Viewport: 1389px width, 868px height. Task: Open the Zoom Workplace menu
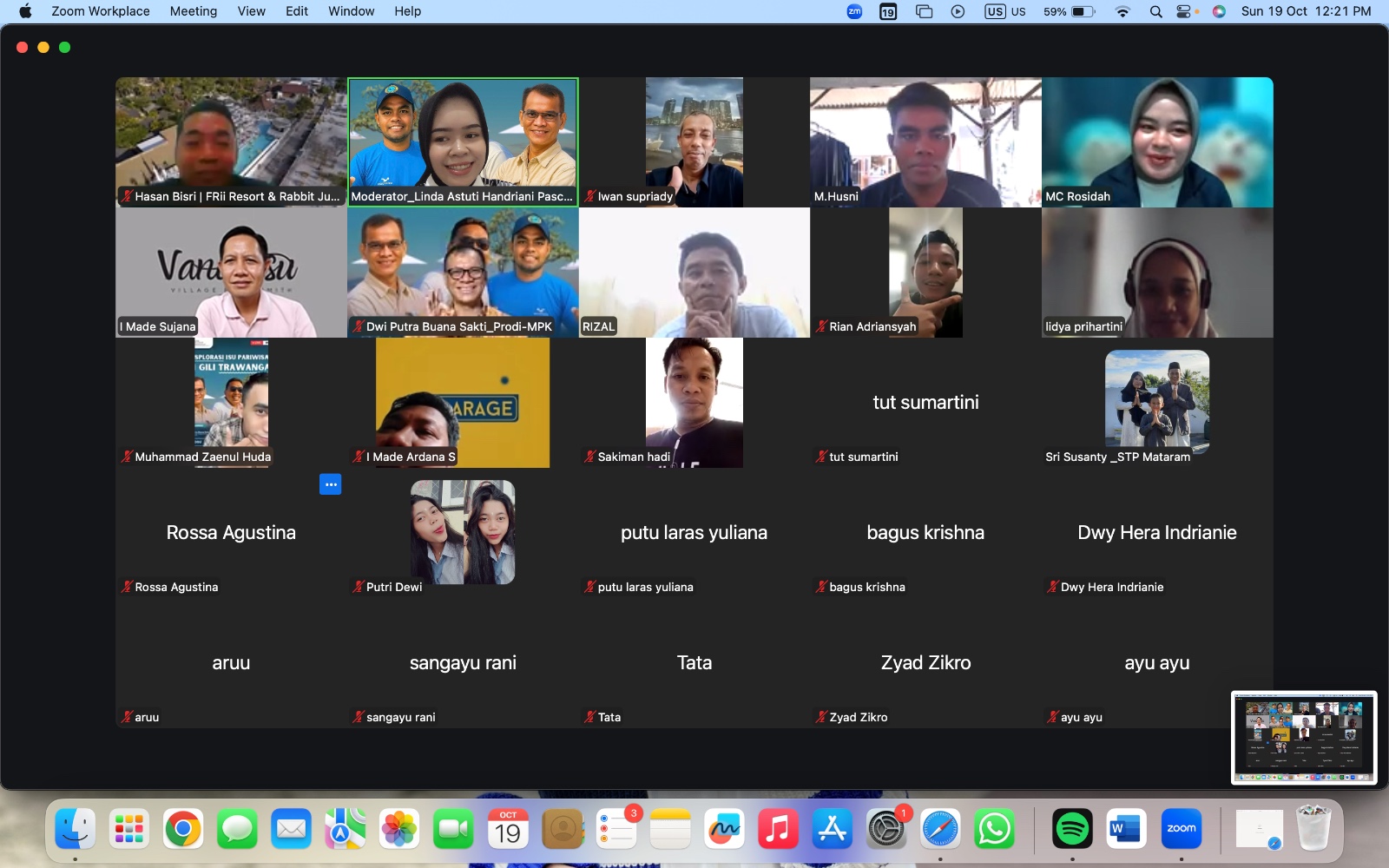(100, 11)
